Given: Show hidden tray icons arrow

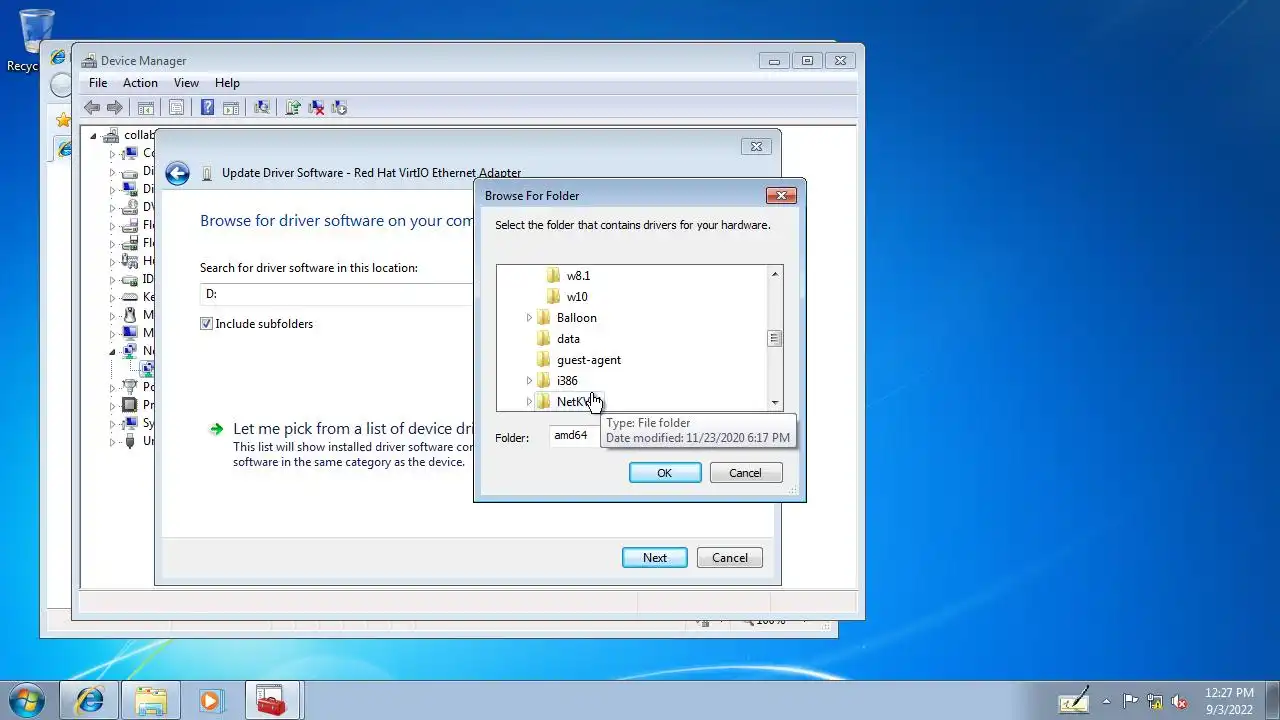Looking at the screenshot, I should point(1106,701).
